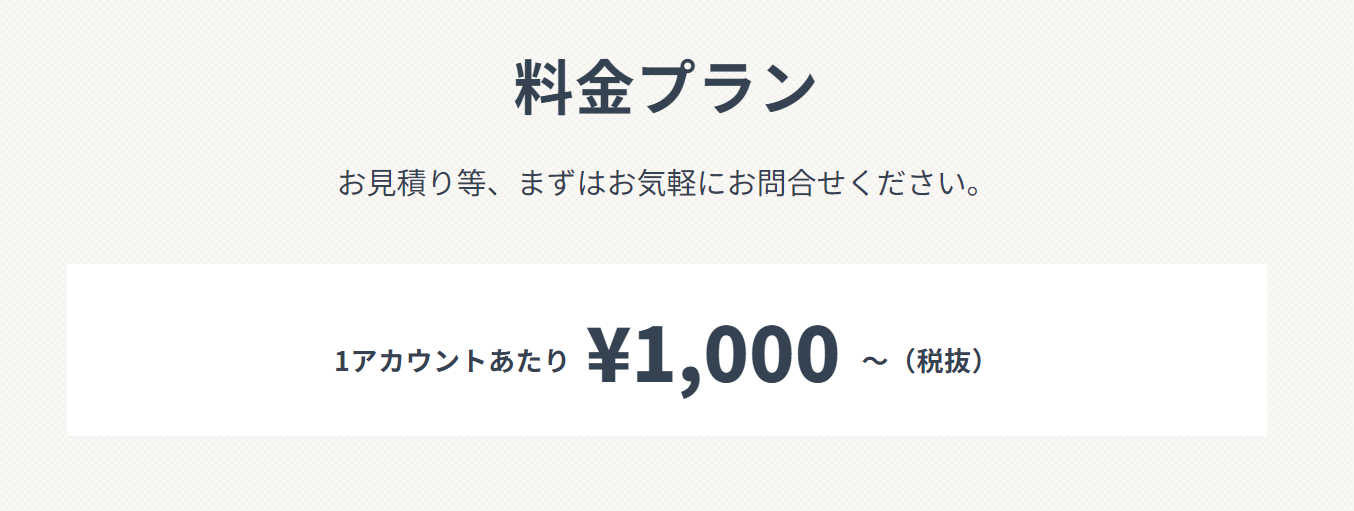Click the ¥ yen symbol
This screenshot has height=511, width=1354.
click(609, 356)
